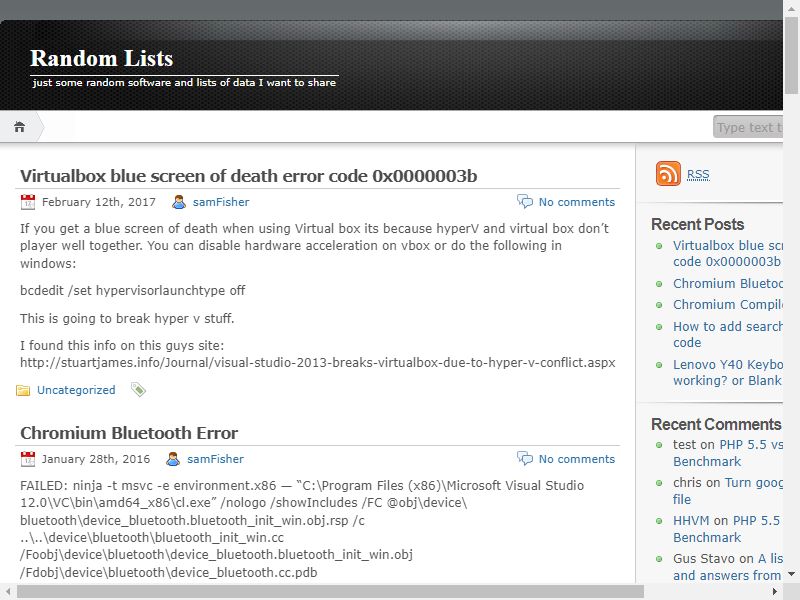Click No comments link on Chromium Bluetooth post

(x=577, y=459)
